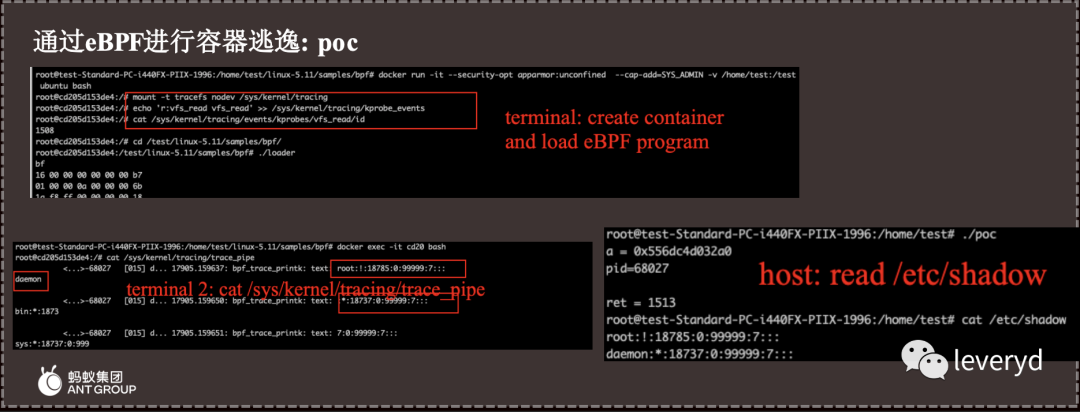Click the "pid=68027" line
Screen dimensions: 1080x412
638,268
